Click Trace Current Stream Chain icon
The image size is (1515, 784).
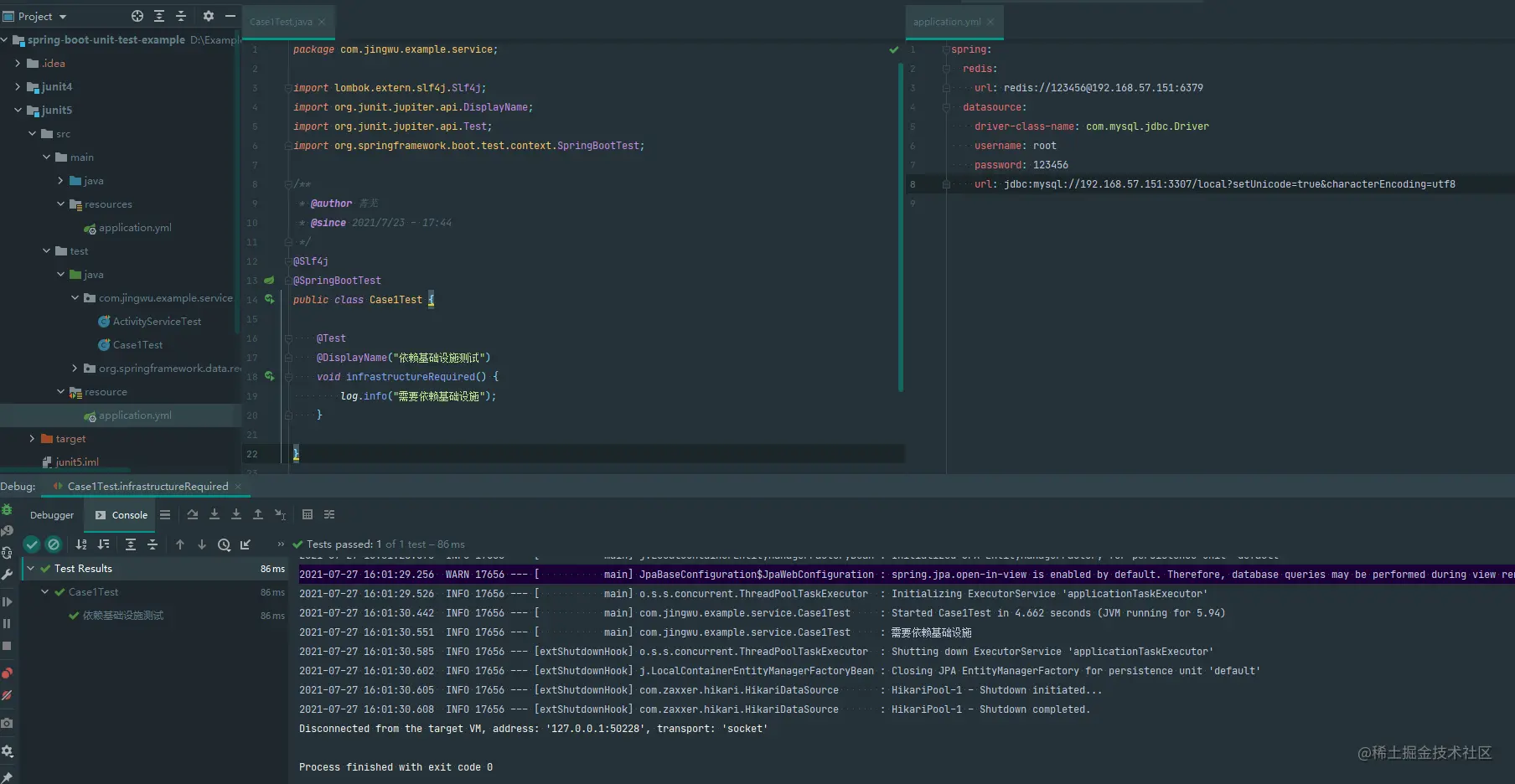tap(329, 514)
